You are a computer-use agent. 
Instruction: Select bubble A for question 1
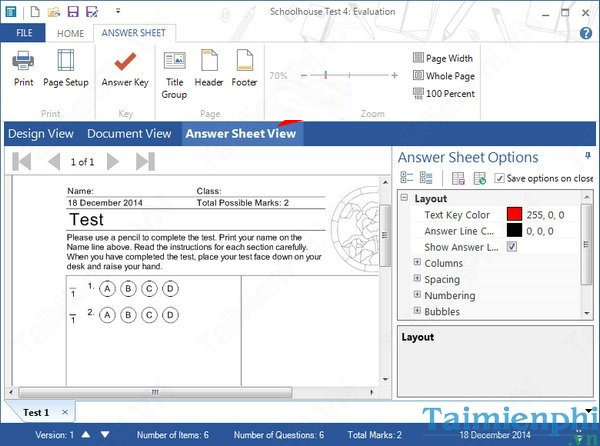(107, 289)
